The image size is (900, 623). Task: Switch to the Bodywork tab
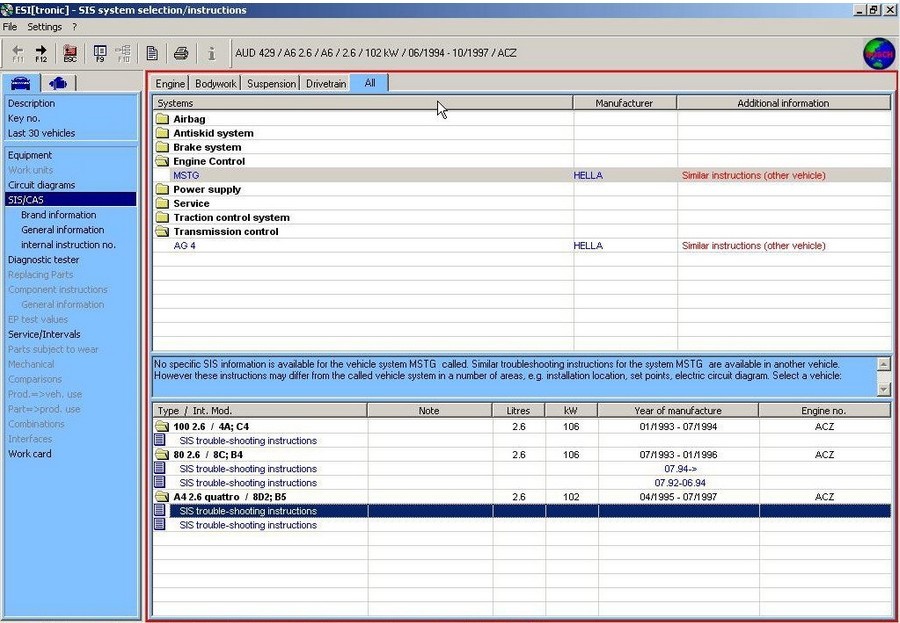[216, 84]
